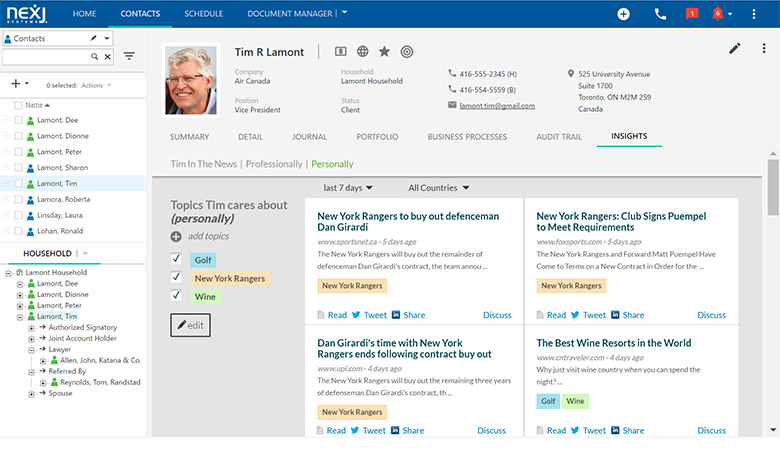Click the email envelope icon
This screenshot has height=450, width=780.
pyautogui.click(x=452, y=105)
